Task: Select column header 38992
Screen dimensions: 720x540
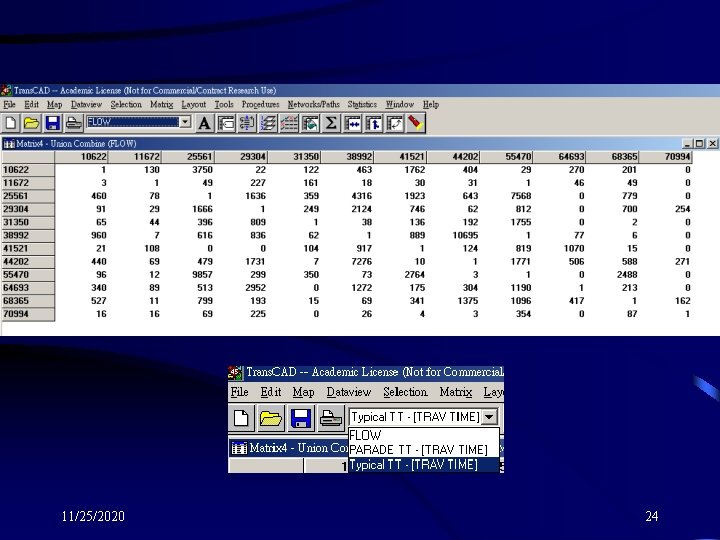Action: click(347, 157)
